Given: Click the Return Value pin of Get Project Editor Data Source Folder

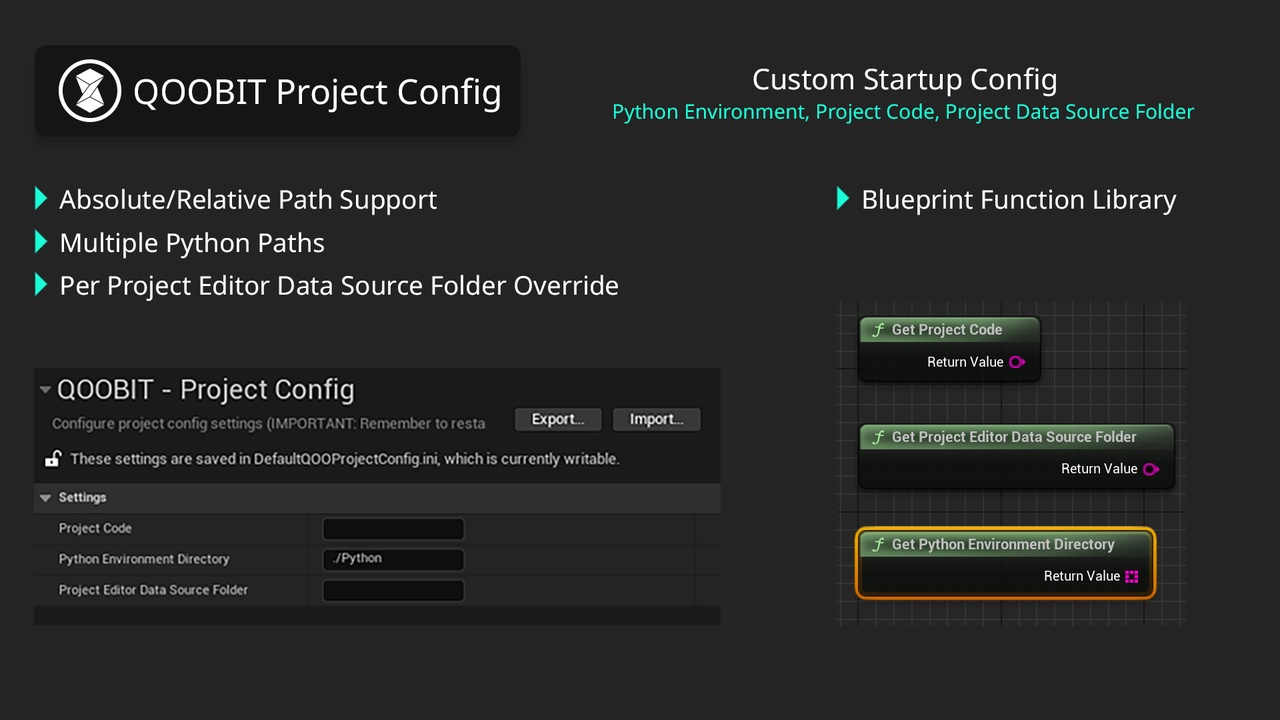Looking at the screenshot, I should [x=1151, y=469].
